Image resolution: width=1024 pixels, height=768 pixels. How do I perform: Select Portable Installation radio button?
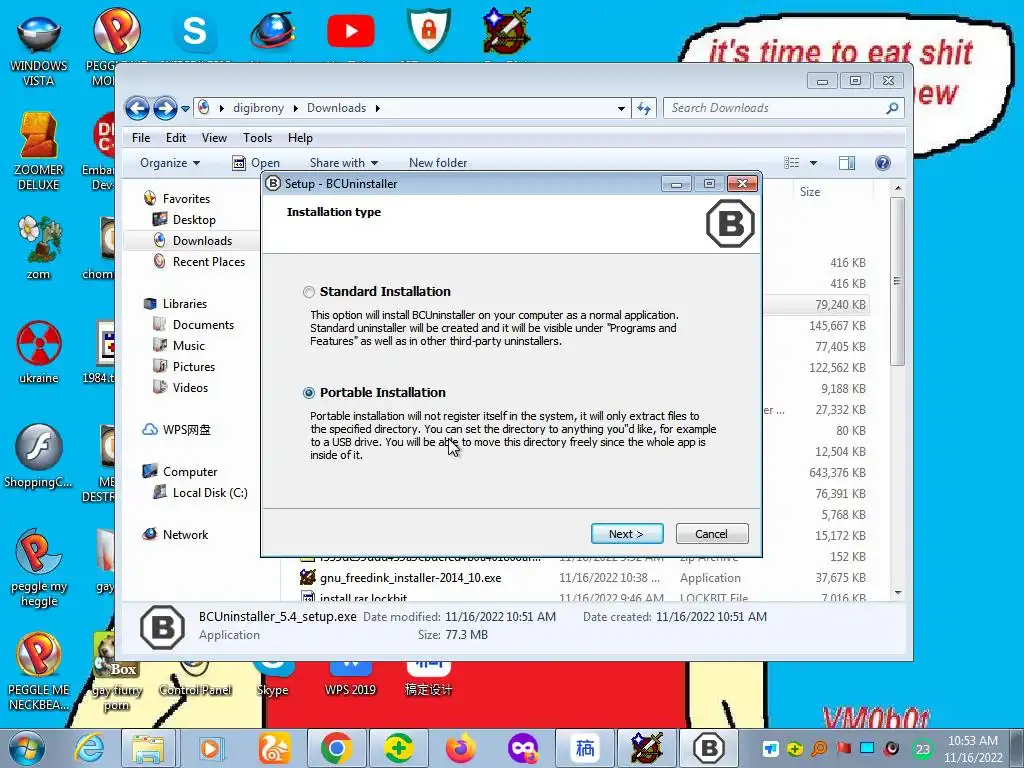(x=309, y=393)
